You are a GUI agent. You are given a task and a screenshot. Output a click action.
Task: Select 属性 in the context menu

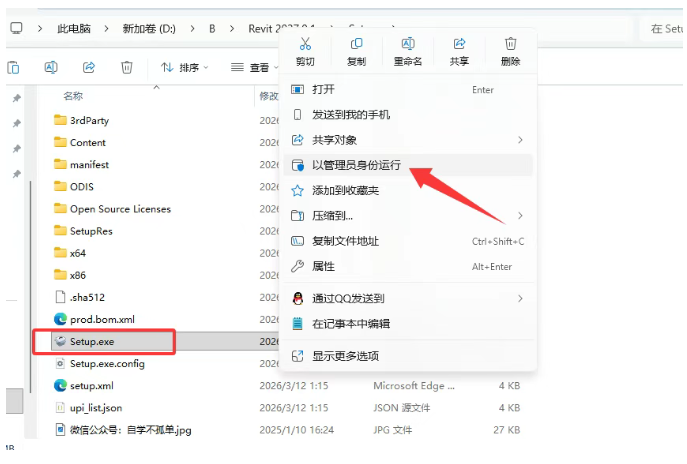[323, 266]
